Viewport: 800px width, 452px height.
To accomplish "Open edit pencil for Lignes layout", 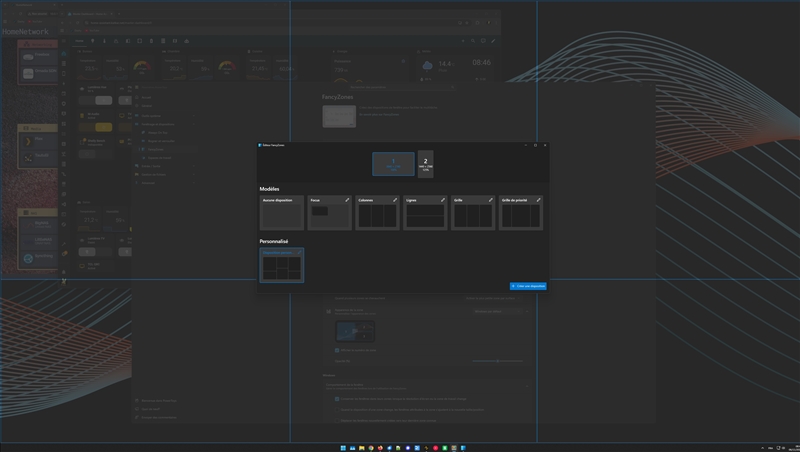I will (x=443, y=200).
